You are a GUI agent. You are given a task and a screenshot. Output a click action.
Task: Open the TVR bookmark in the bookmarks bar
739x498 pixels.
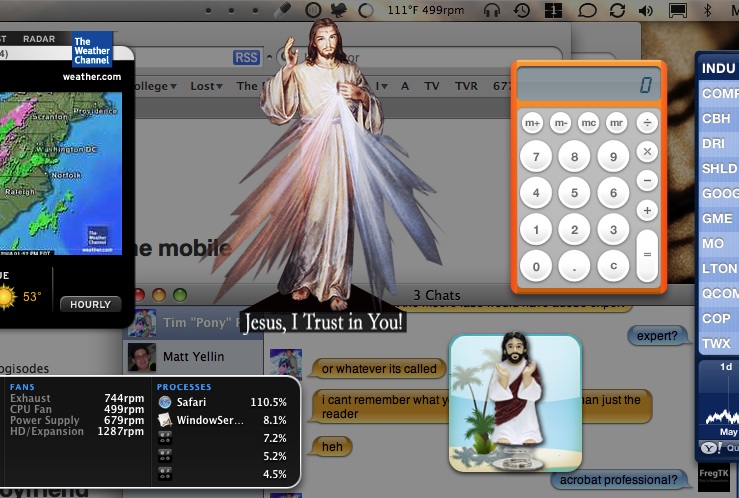466,86
